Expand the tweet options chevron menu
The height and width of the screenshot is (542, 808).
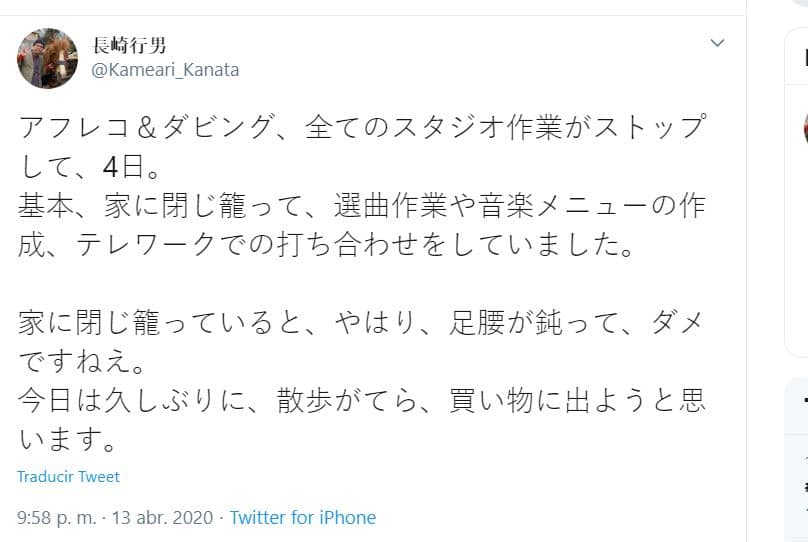pyautogui.click(x=717, y=43)
